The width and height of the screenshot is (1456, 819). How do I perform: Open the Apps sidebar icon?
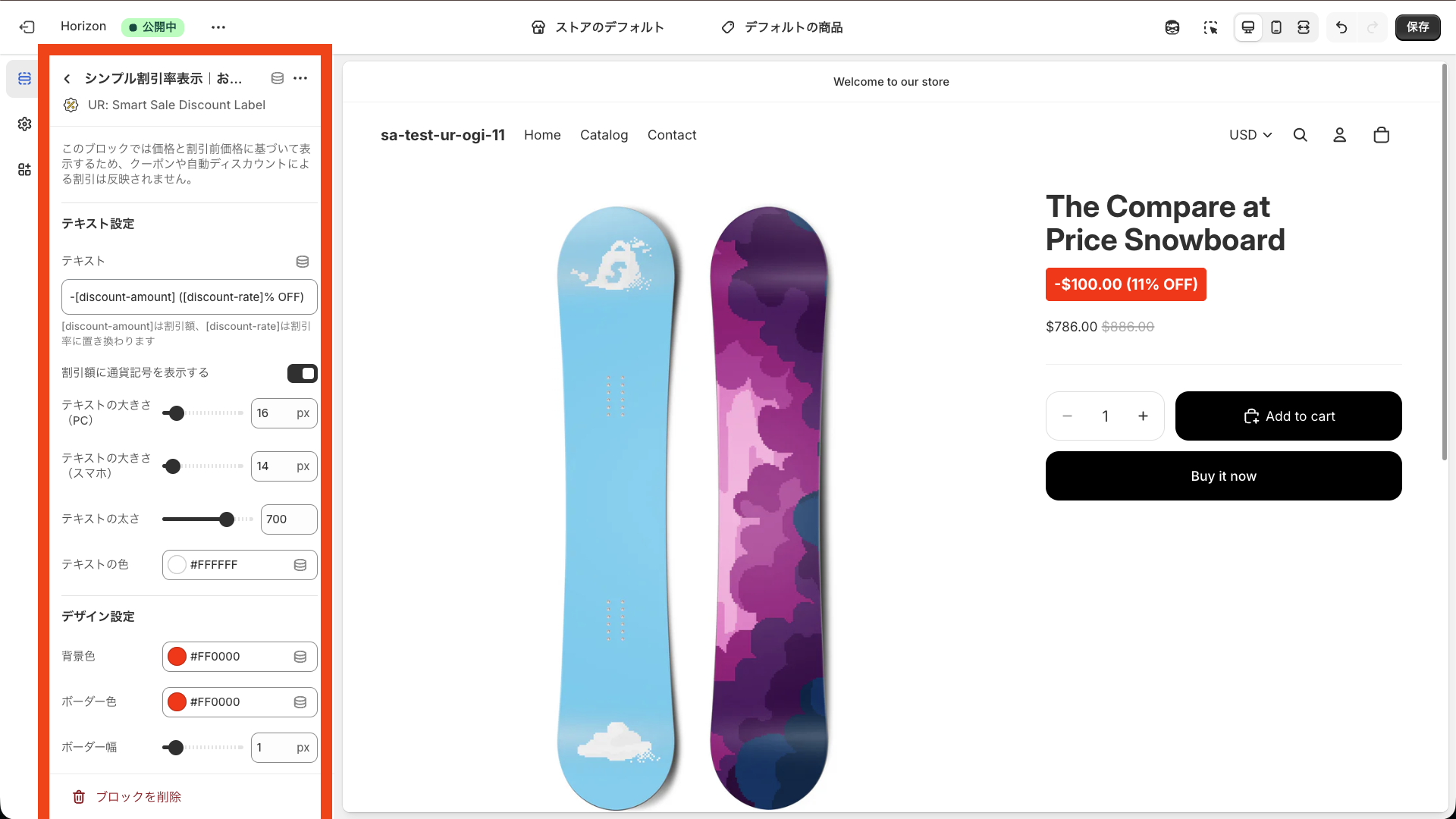[24, 169]
